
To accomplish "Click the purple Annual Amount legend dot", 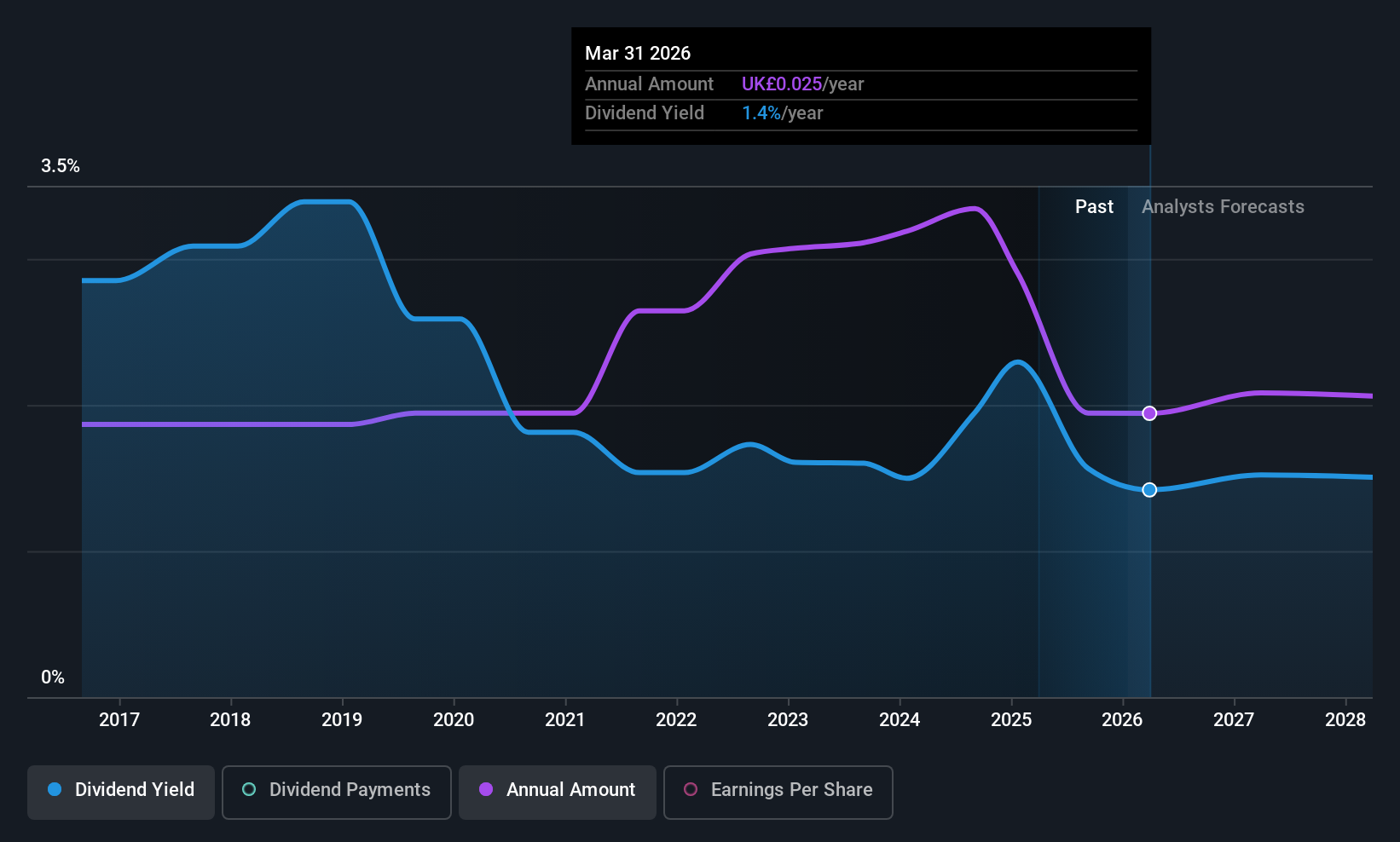I will [x=486, y=789].
